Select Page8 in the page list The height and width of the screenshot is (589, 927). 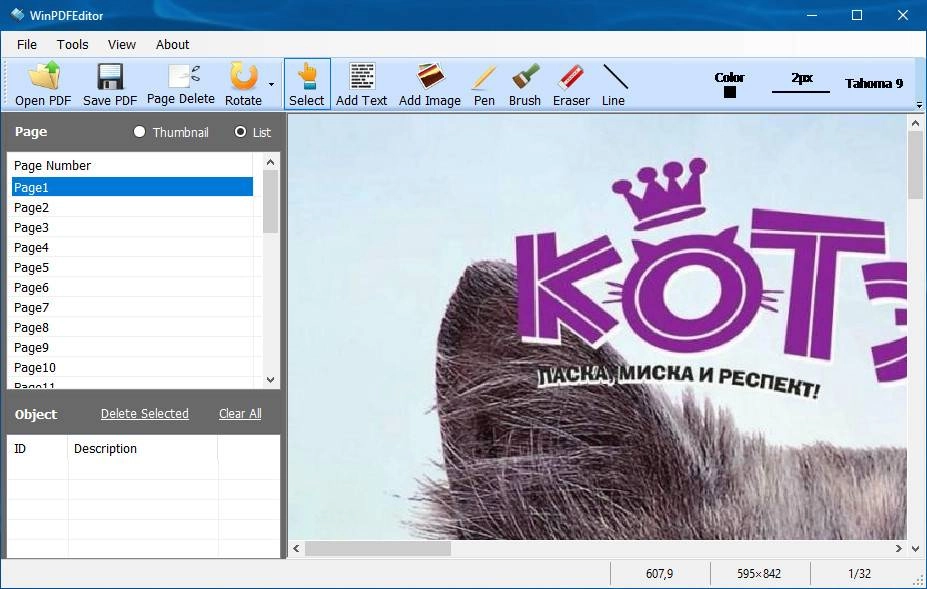[132, 328]
